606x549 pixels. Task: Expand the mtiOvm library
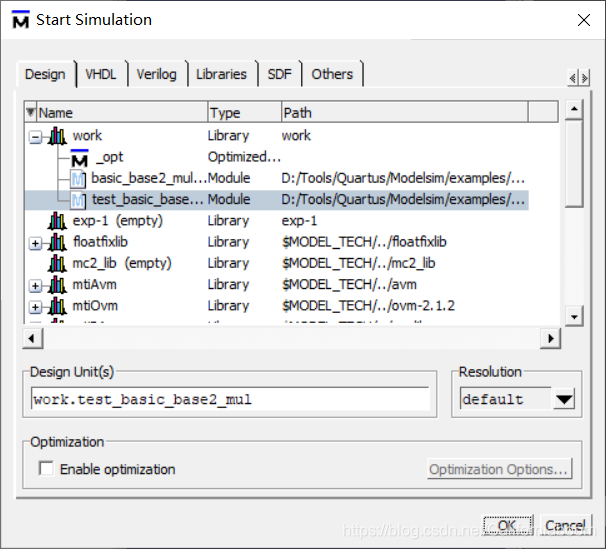[35, 307]
